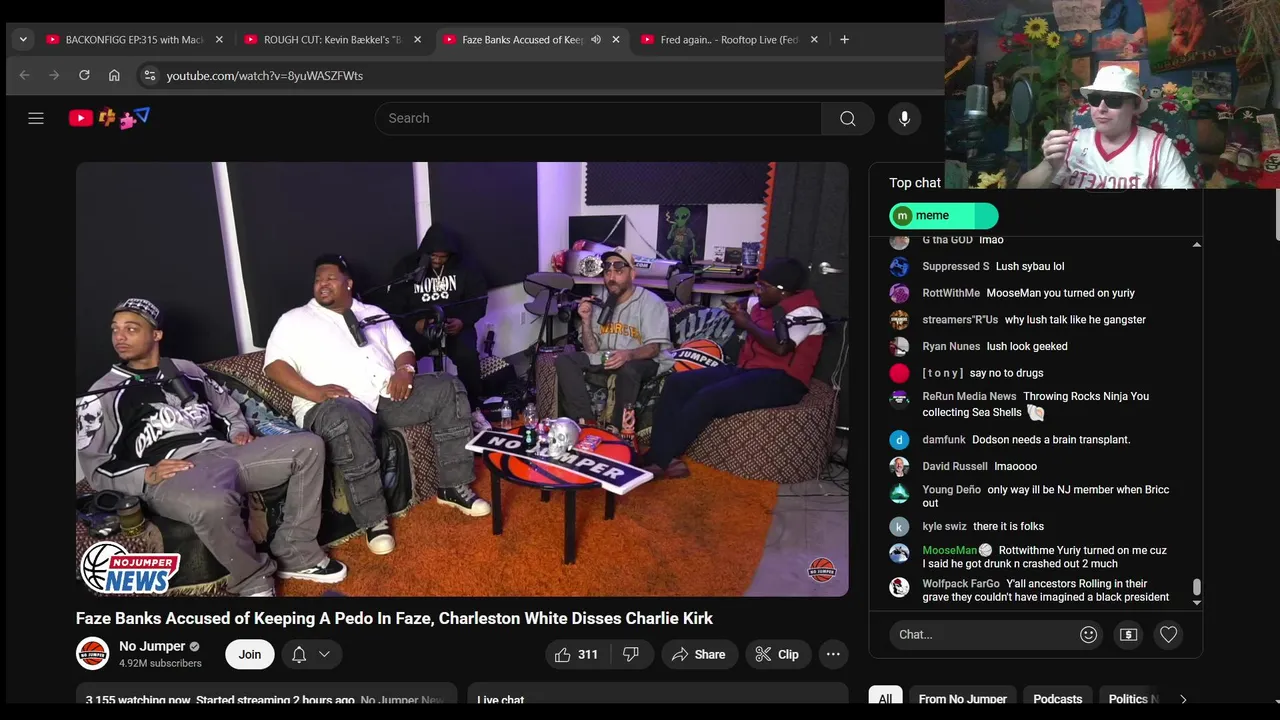
Task: Open MooseMan's chat profile name
Action: click(949, 550)
